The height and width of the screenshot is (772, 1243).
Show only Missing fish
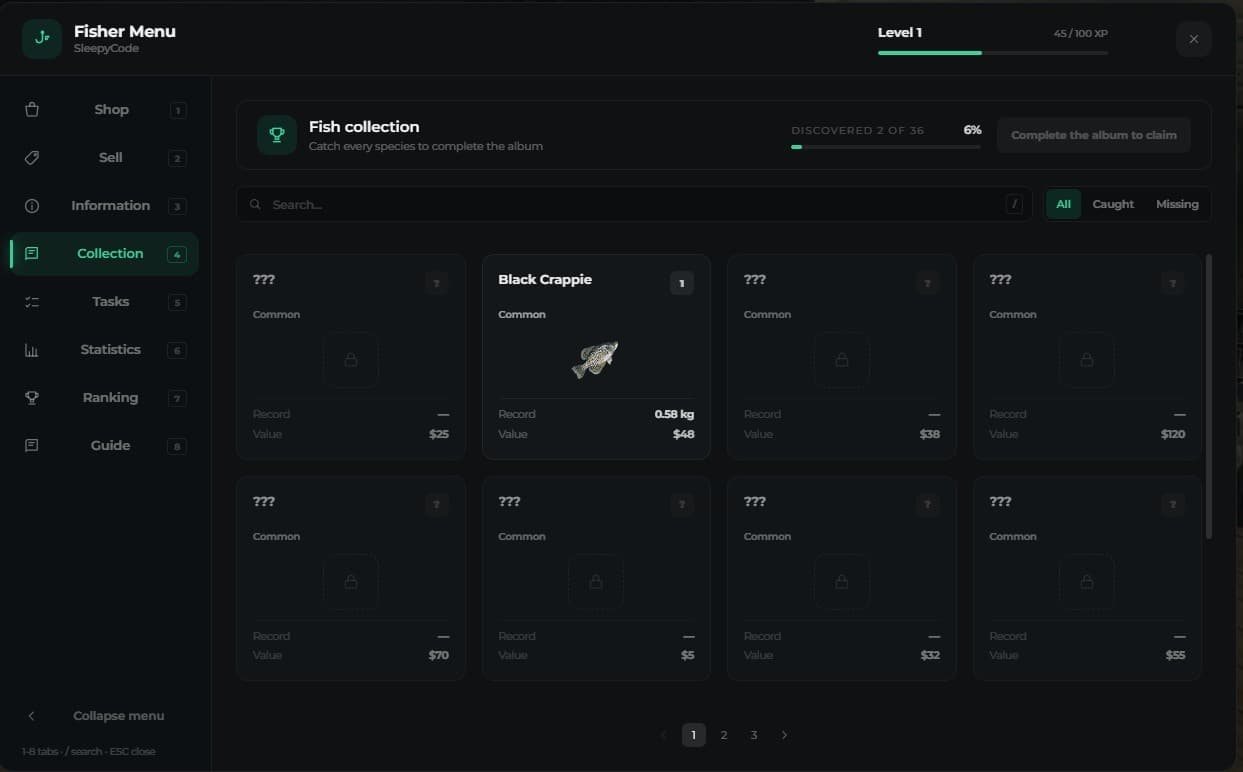tap(1177, 204)
